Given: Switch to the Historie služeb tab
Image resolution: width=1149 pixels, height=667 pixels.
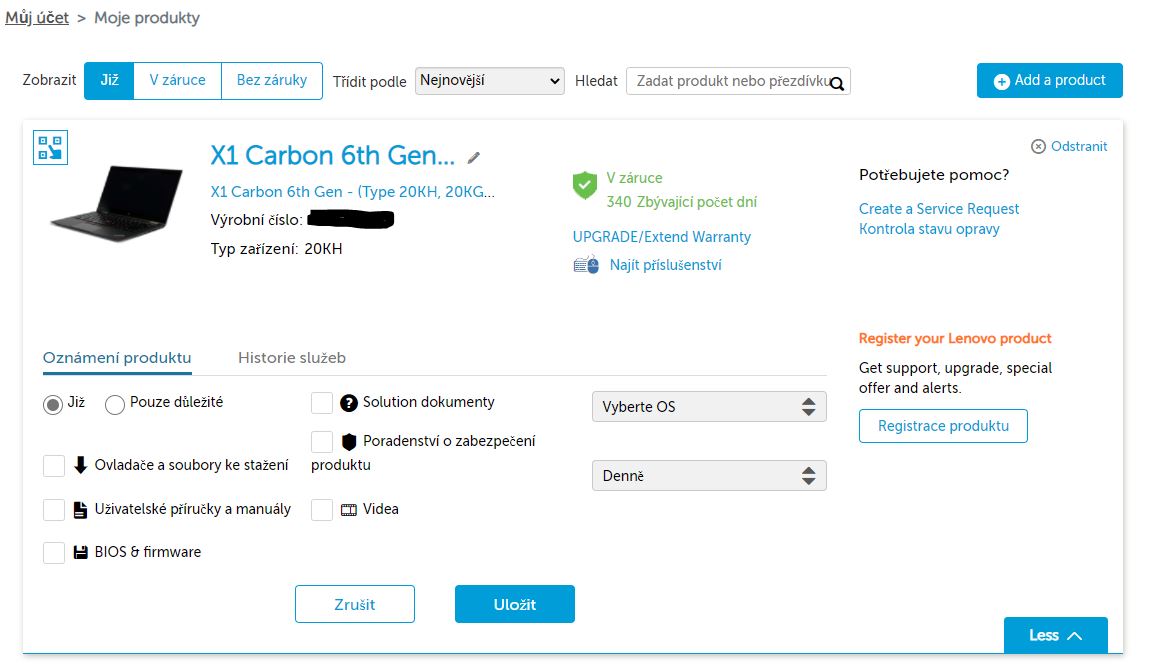Looking at the screenshot, I should (292, 358).
